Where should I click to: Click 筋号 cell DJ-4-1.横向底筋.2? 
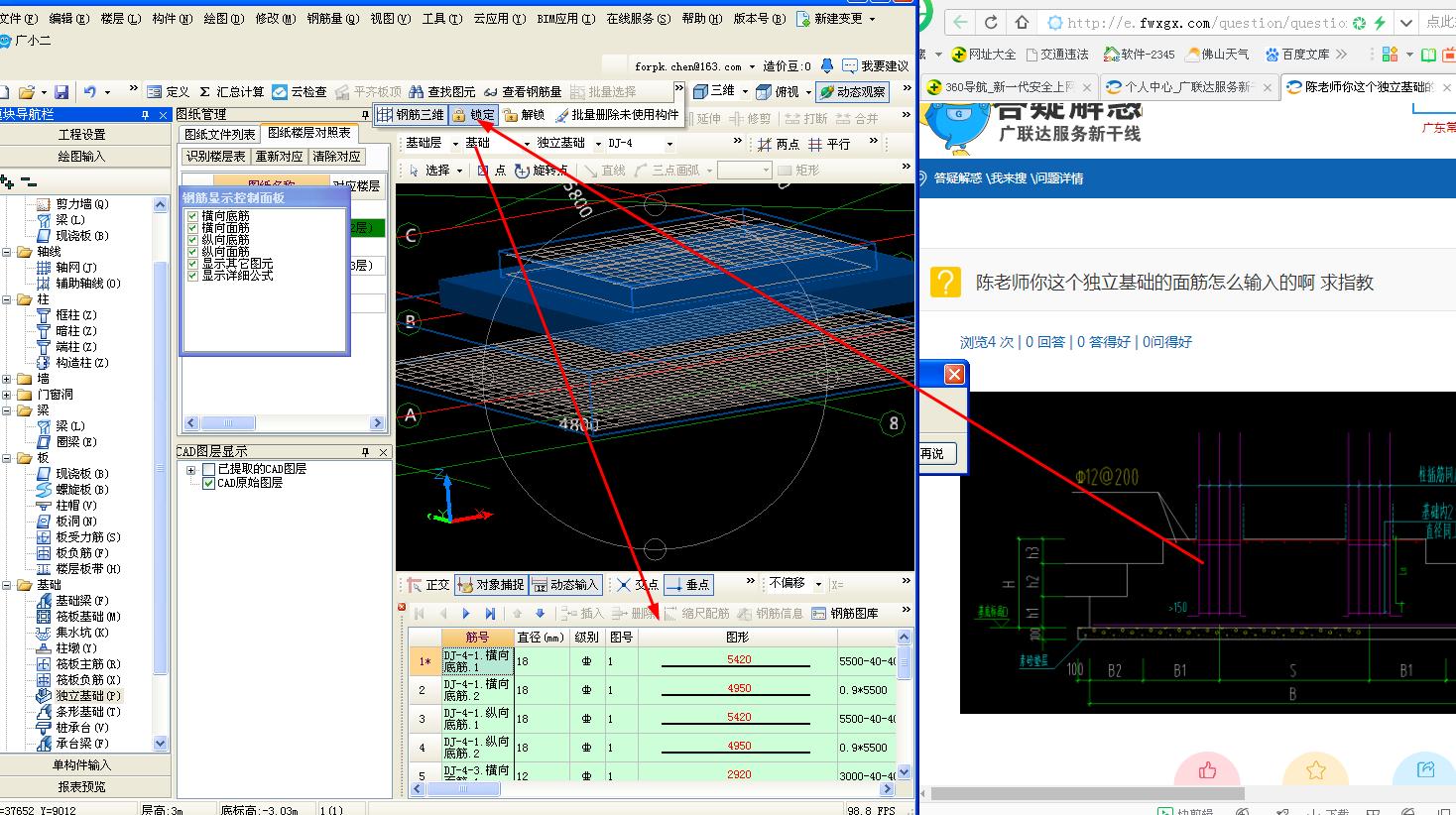[x=477, y=690]
